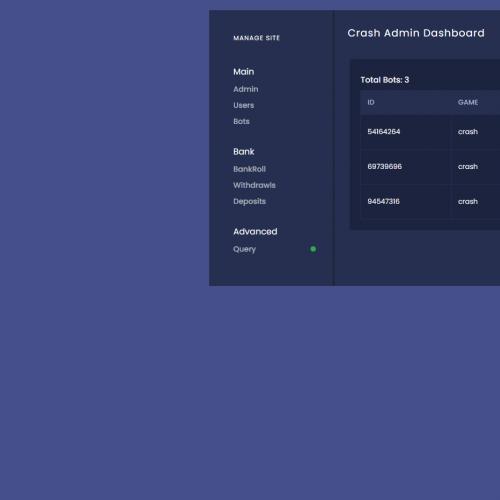This screenshot has height=500, width=500.
Task: Open the Advanced Query tool
Action: point(244,249)
